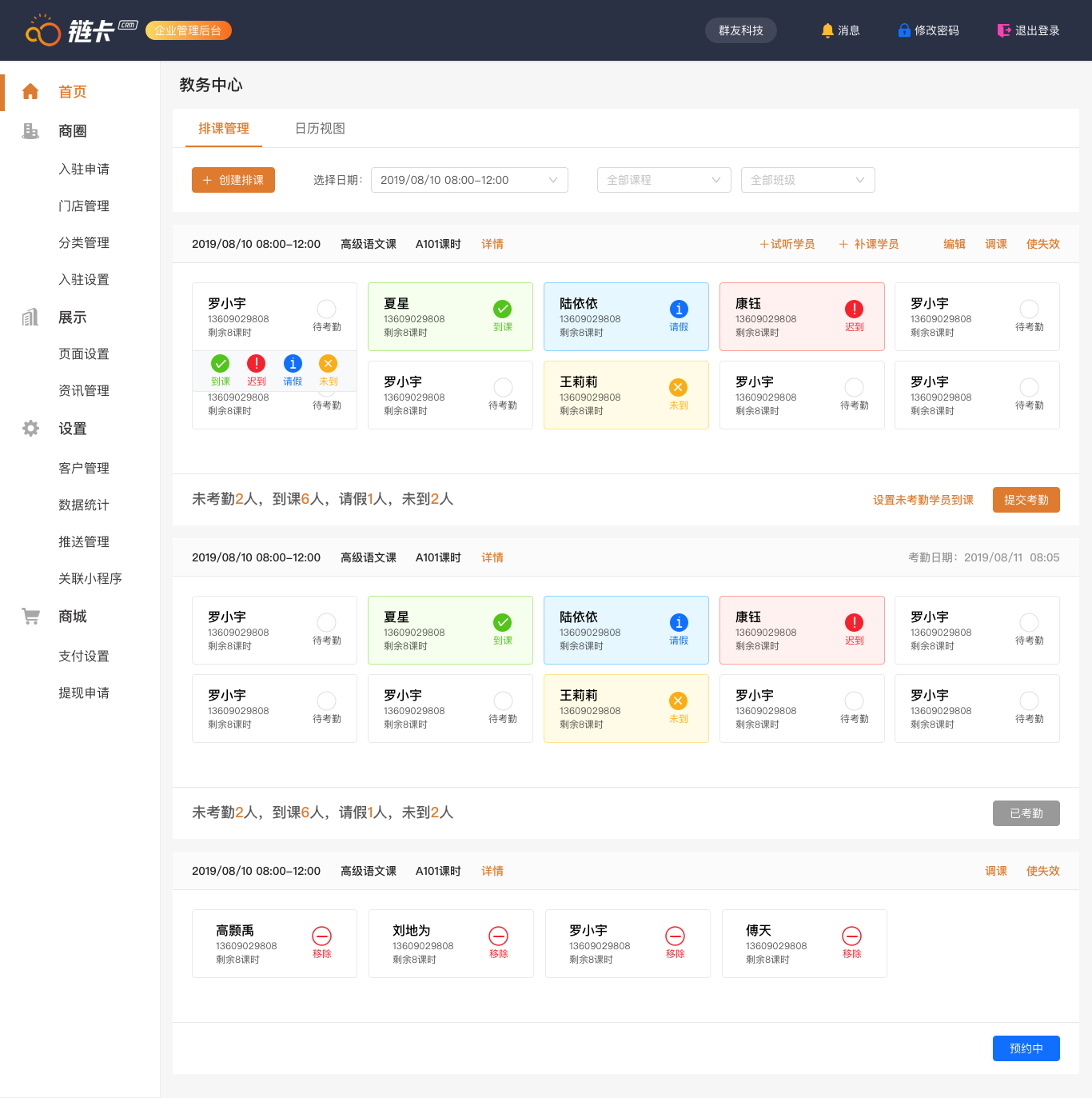Toggle 王莉莉's orange 未到 status in first section
The image size is (1092, 1098).
coord(678,388)
